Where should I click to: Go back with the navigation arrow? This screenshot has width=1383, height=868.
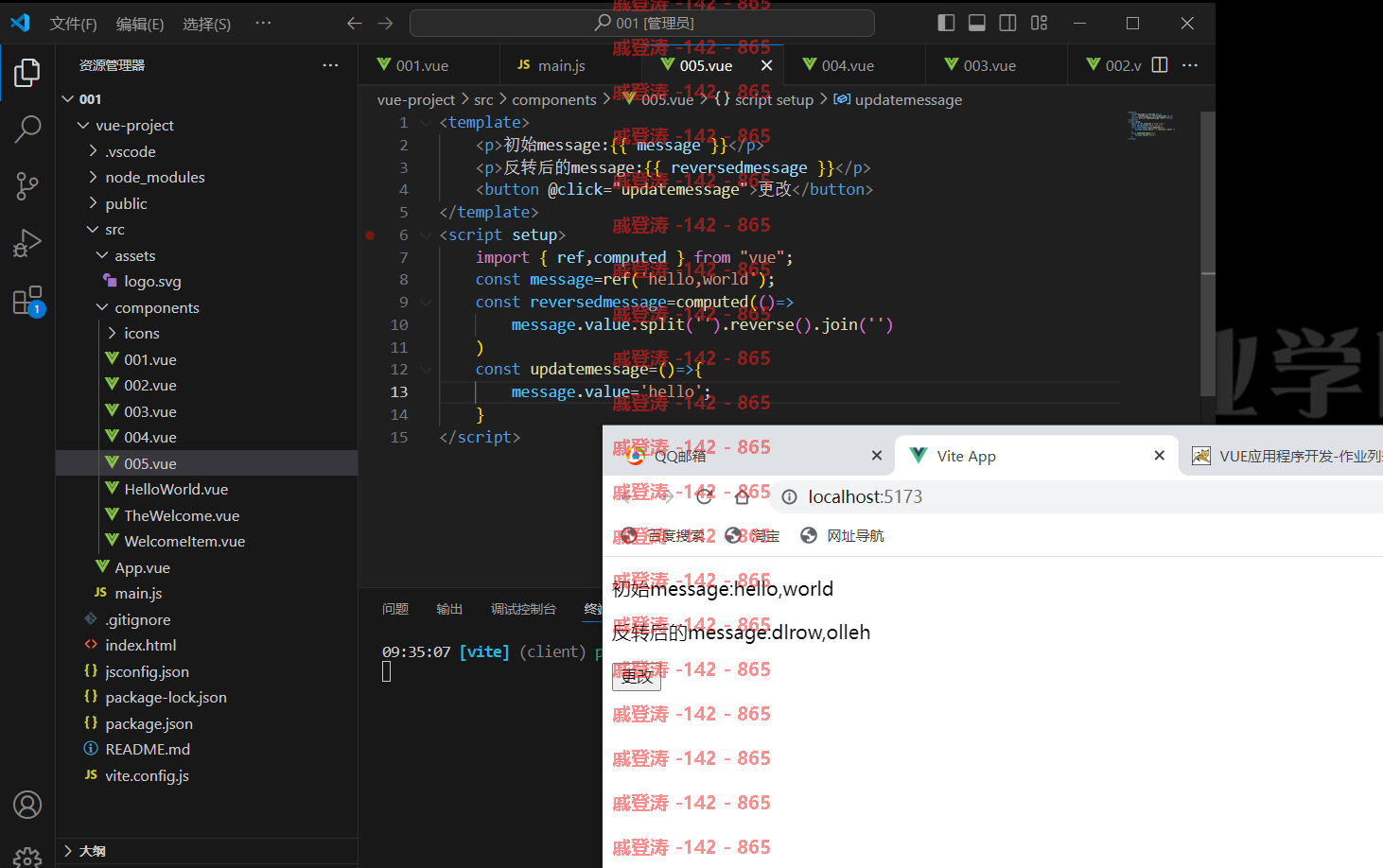[x=355, y=23]
